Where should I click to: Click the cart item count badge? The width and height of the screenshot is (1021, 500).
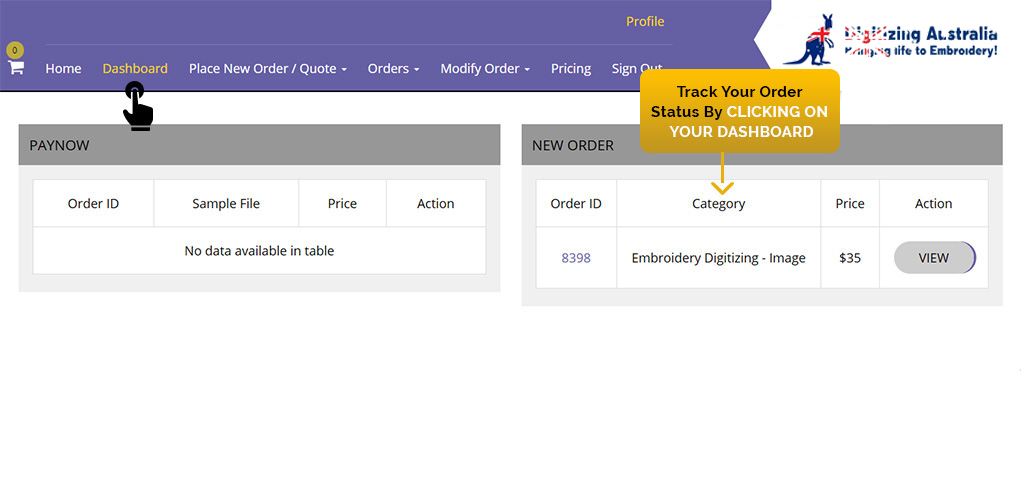click(x=14, y=50)
